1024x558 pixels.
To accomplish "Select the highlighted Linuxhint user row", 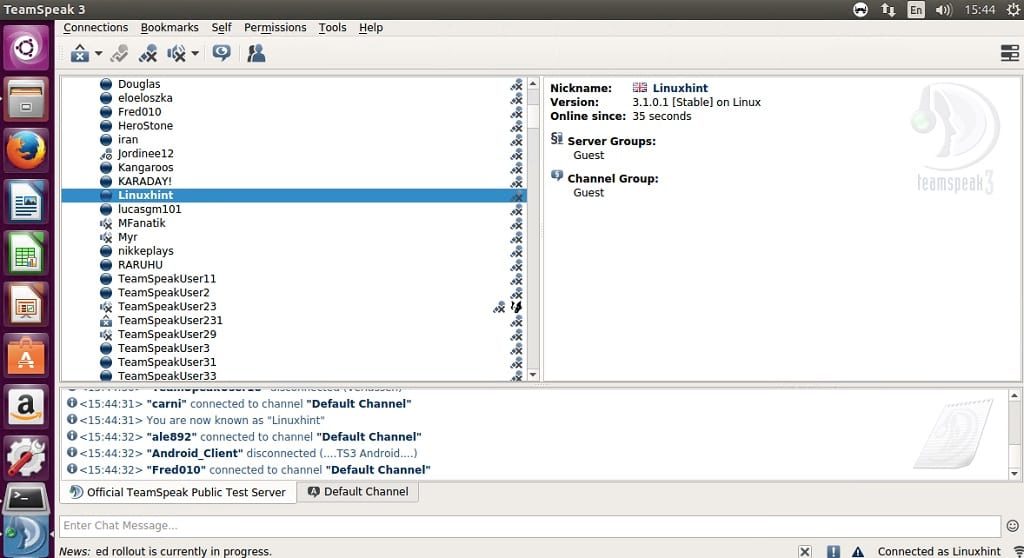I will 294,195.
